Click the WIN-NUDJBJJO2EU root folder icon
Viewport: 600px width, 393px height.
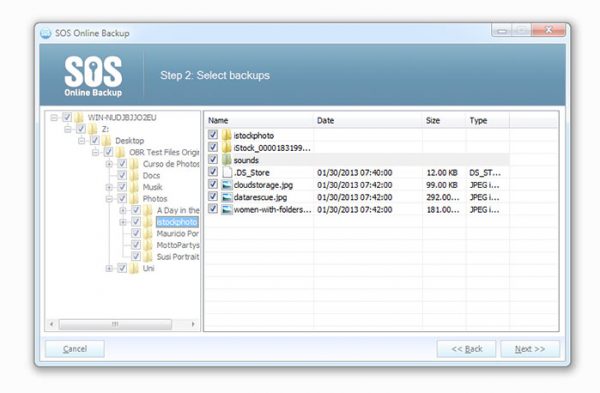click(79, 117)
